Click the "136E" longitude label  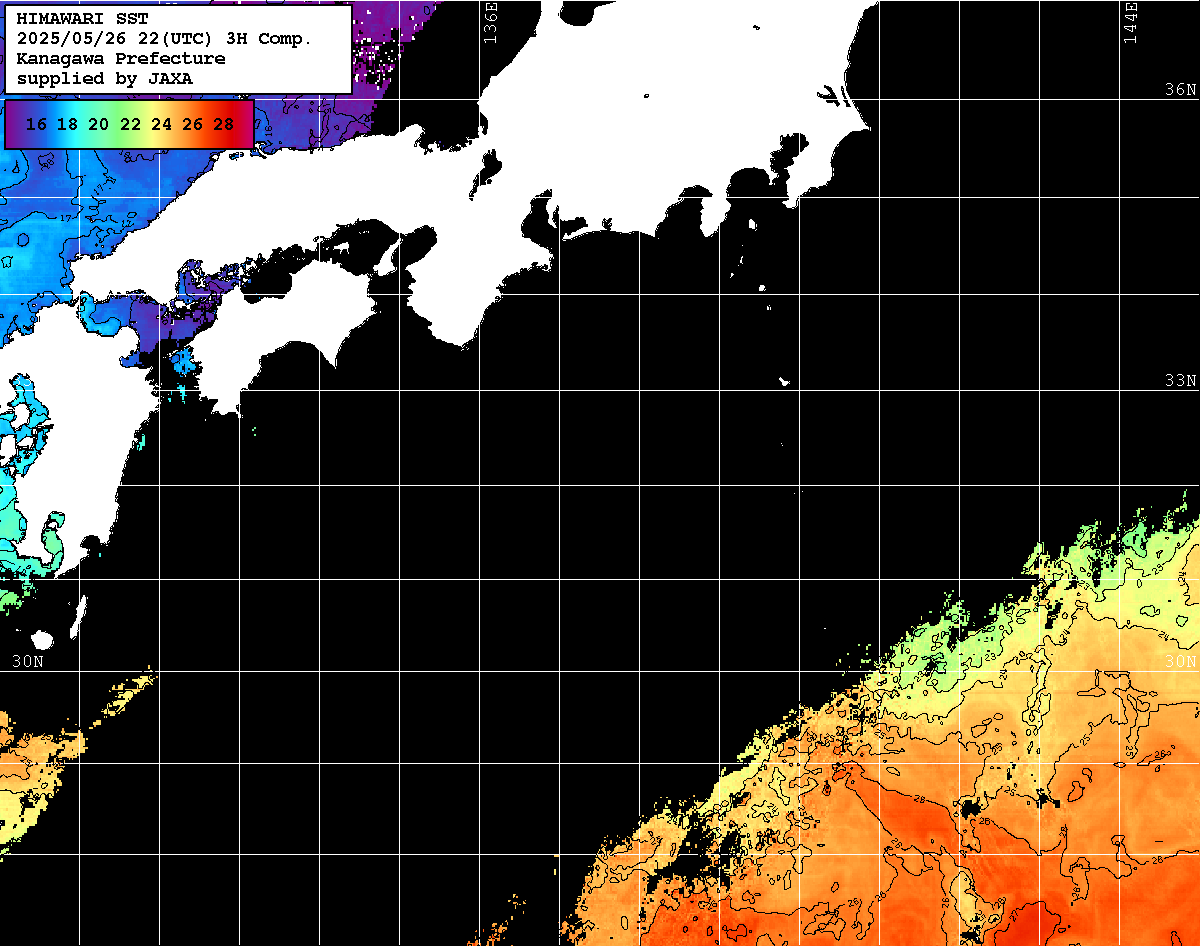[490, 23]
